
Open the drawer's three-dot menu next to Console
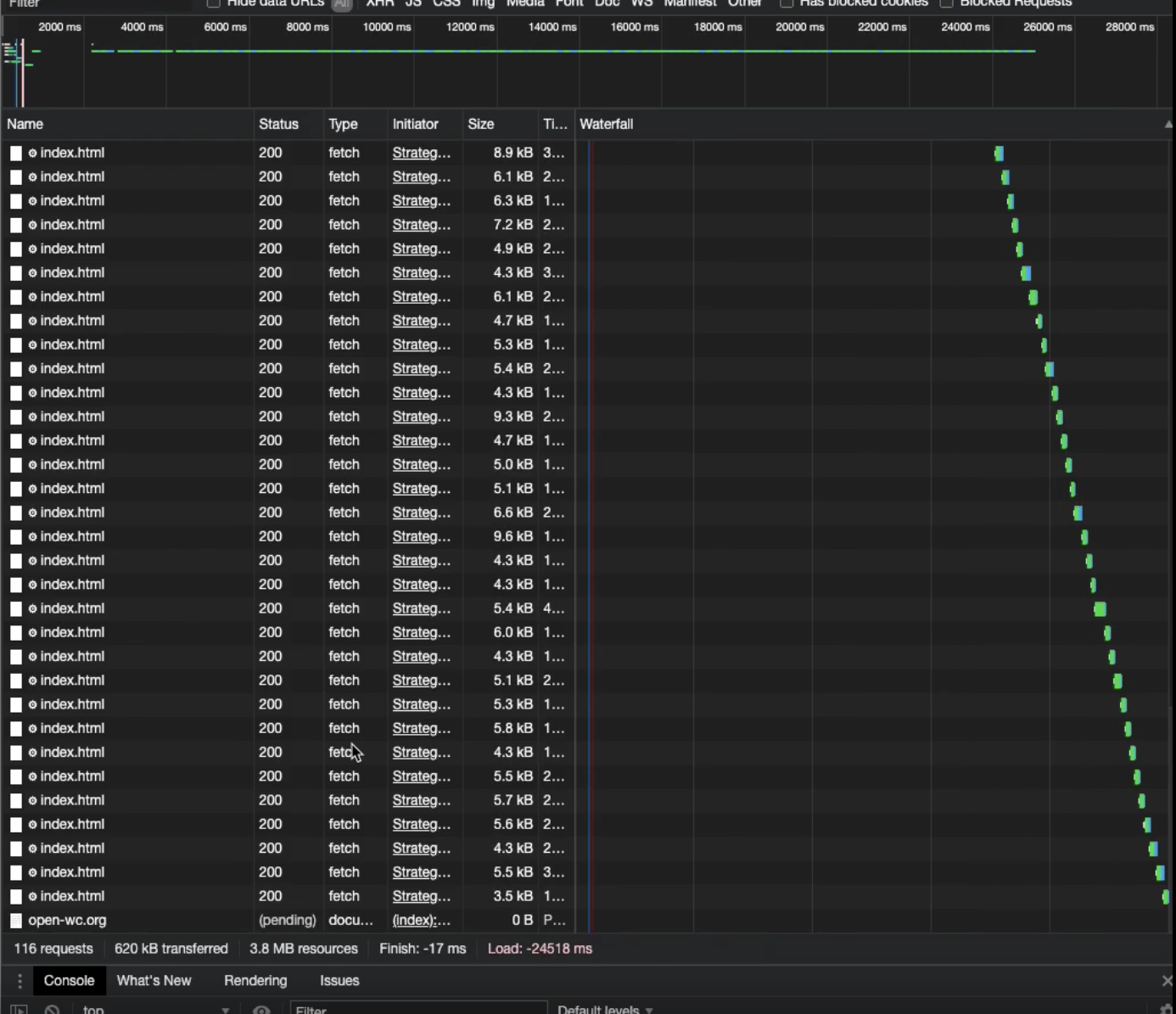[x=19, y=981]
